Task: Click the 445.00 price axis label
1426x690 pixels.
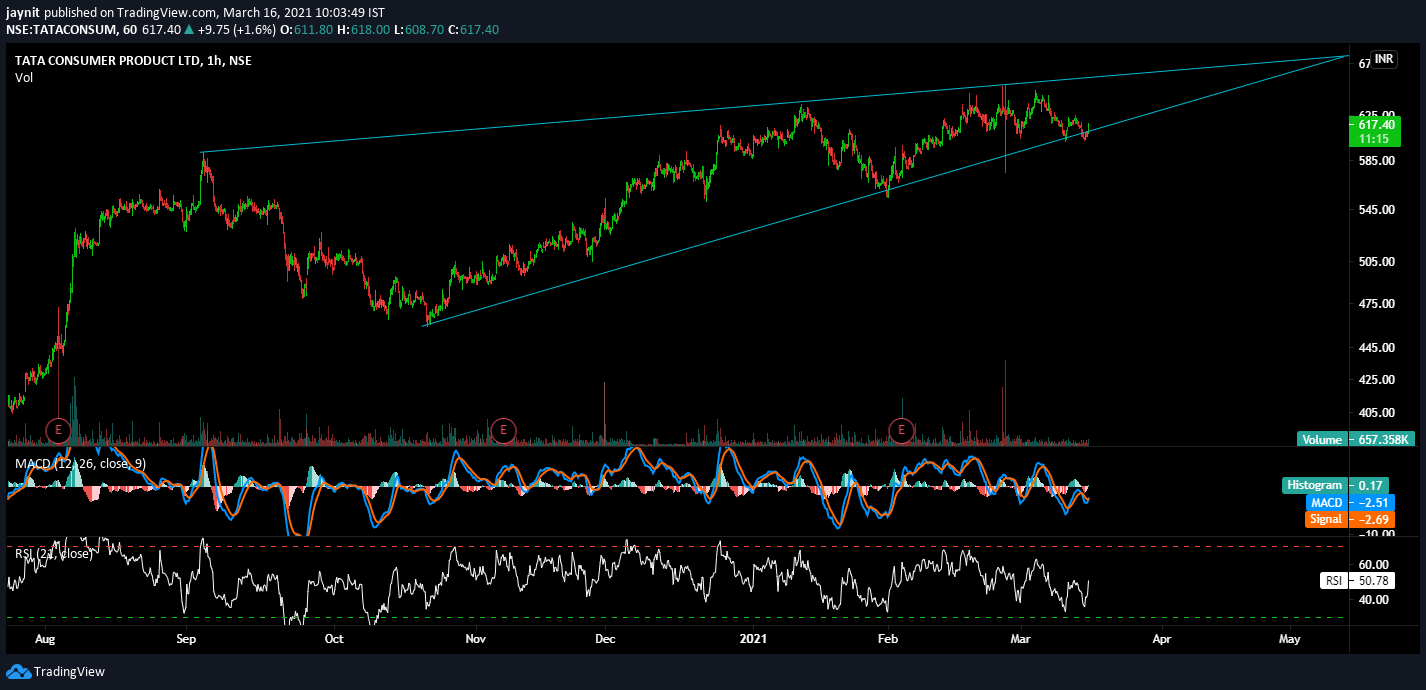Action: (1376, 348)
